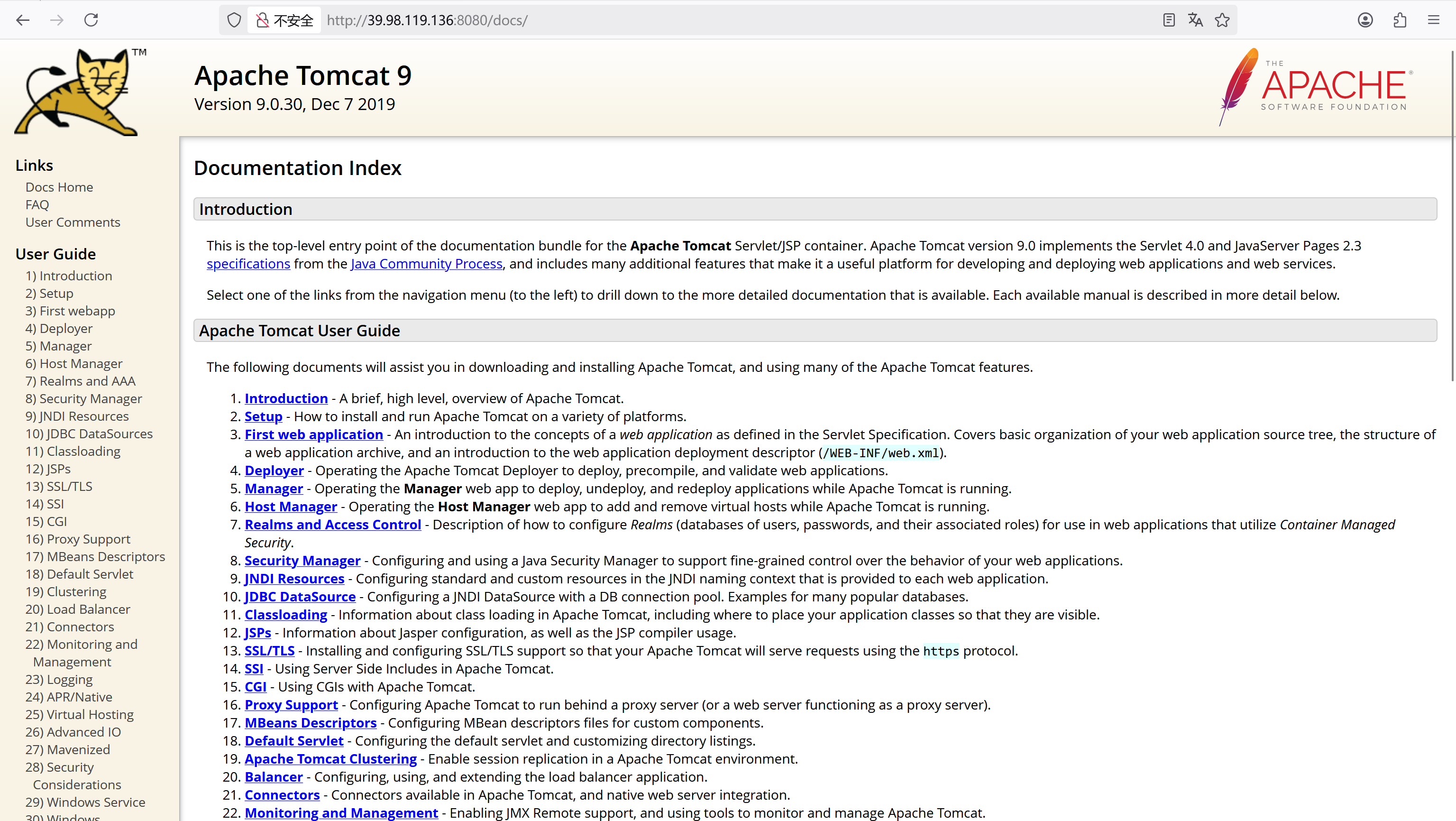
Task: Open Docs Home in sidebar
Action: pos(59,187)
